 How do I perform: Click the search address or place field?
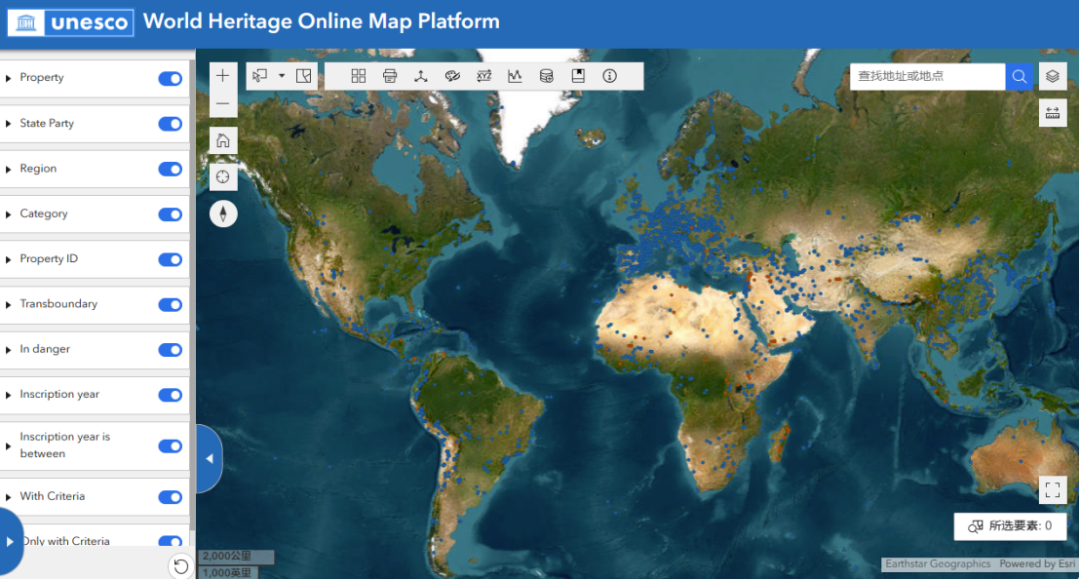coord(928,76)
